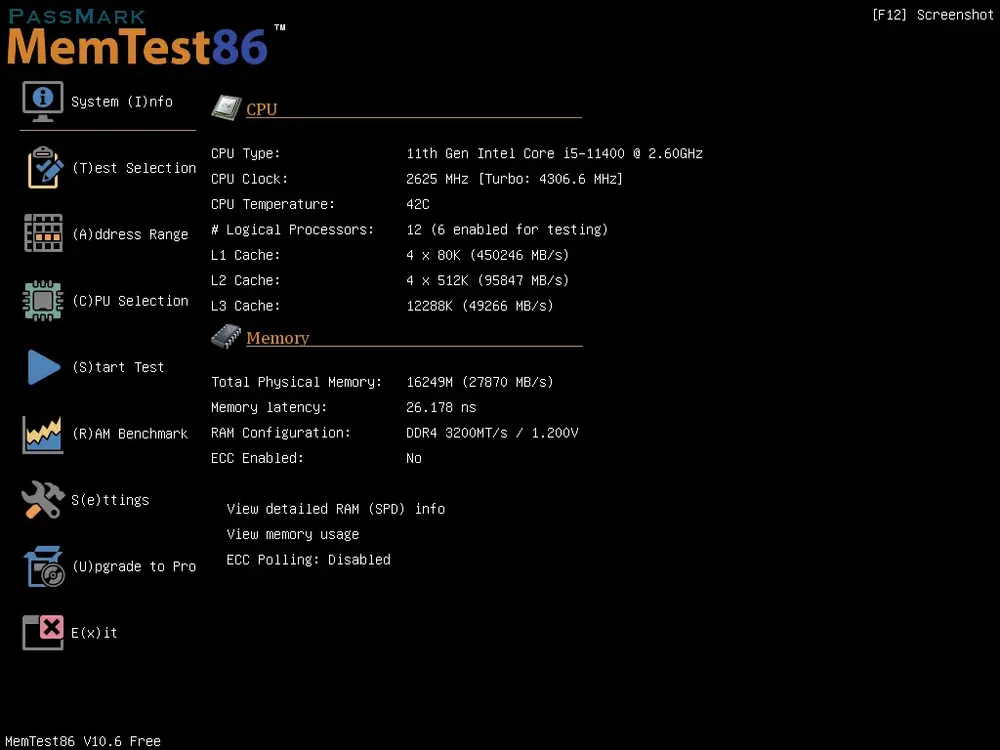Open the (T)est Selection menu label
The width and height of the screenshot is (1000, 750).
pyautogui.click(x=134, y=168)
